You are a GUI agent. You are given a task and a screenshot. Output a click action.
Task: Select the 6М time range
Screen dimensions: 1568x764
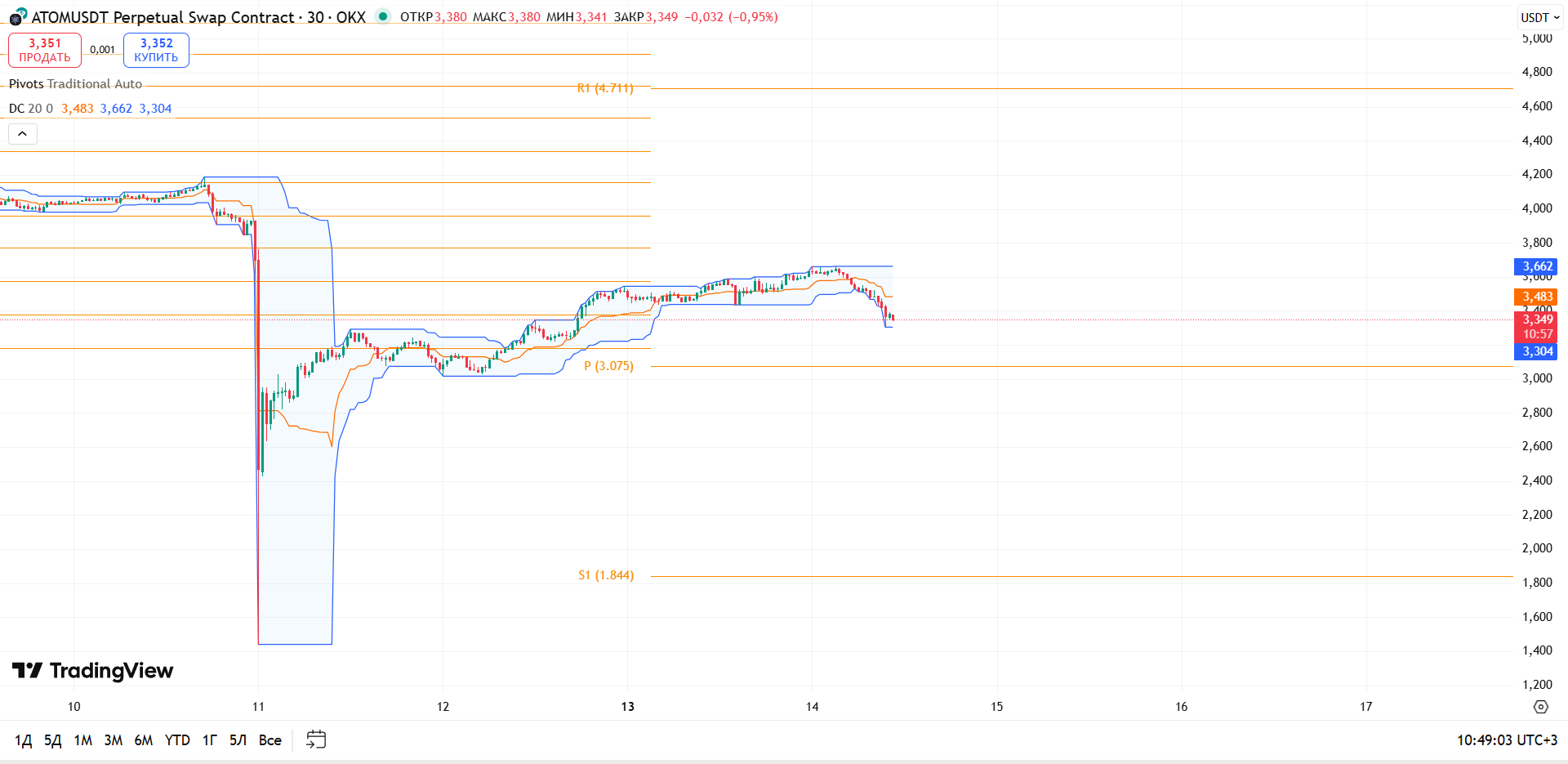click(144, 740)
